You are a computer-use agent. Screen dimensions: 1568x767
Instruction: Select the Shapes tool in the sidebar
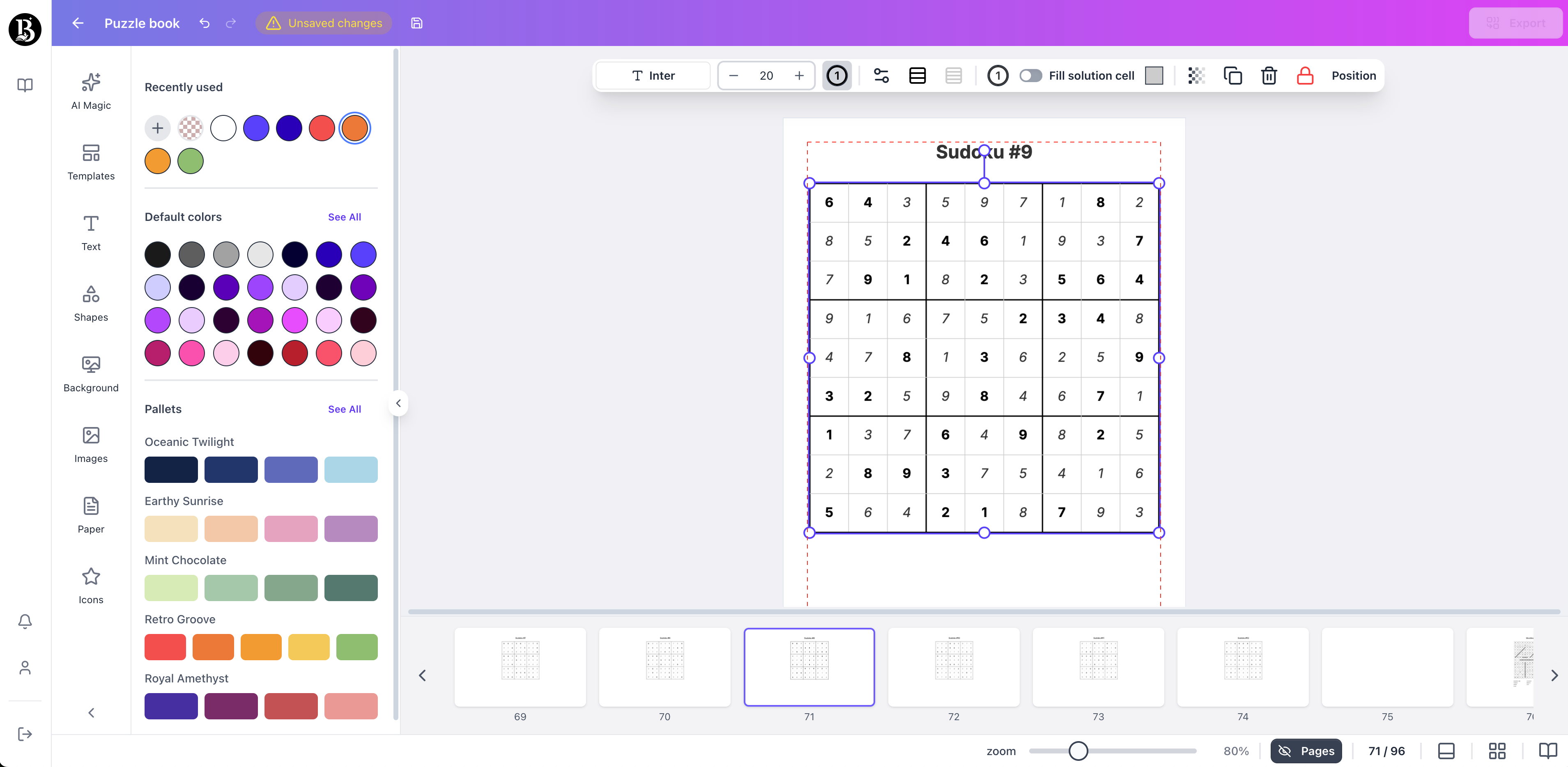(x=90, y=303)
